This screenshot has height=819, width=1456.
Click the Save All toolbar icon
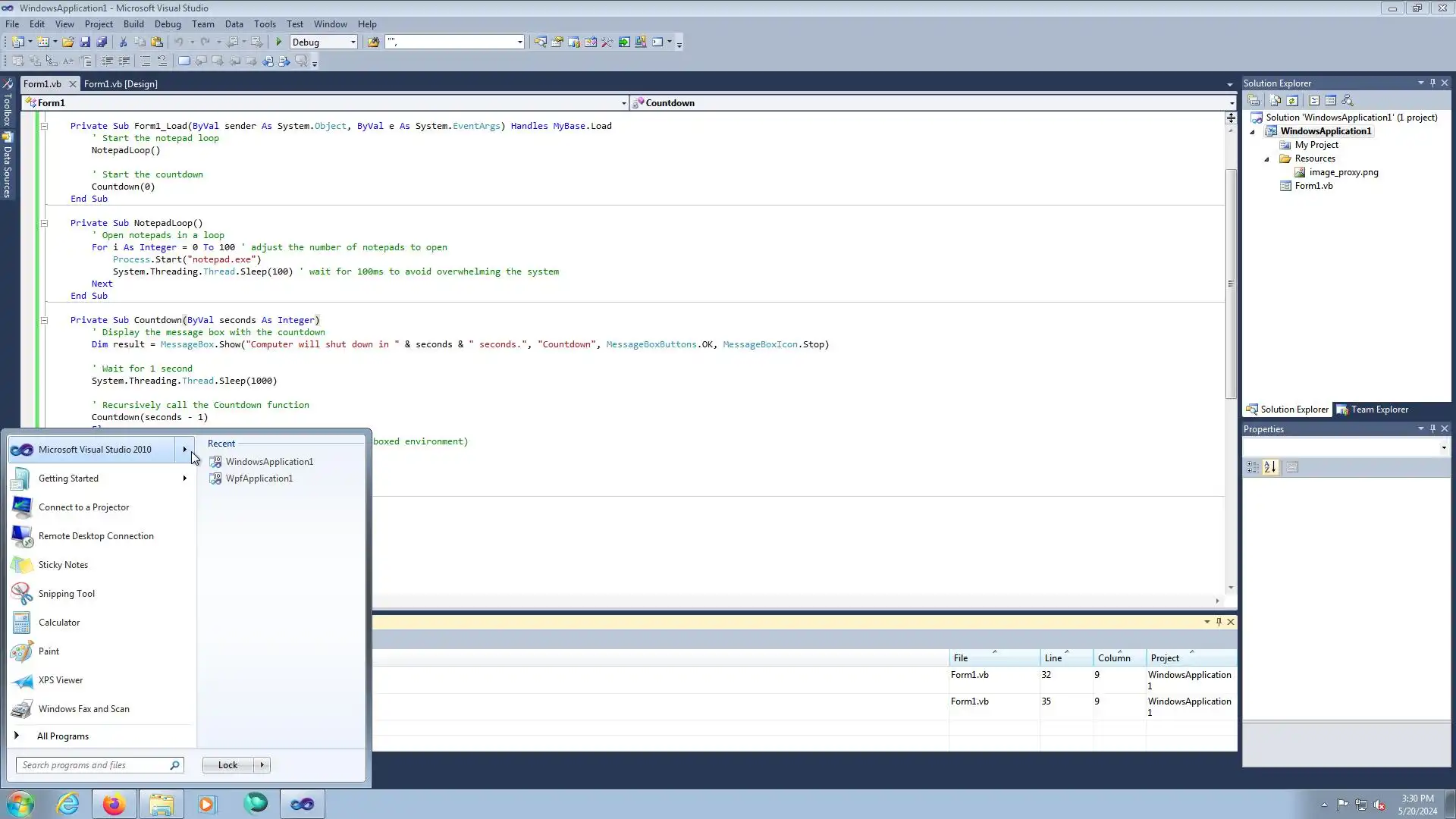coord(102,42)
